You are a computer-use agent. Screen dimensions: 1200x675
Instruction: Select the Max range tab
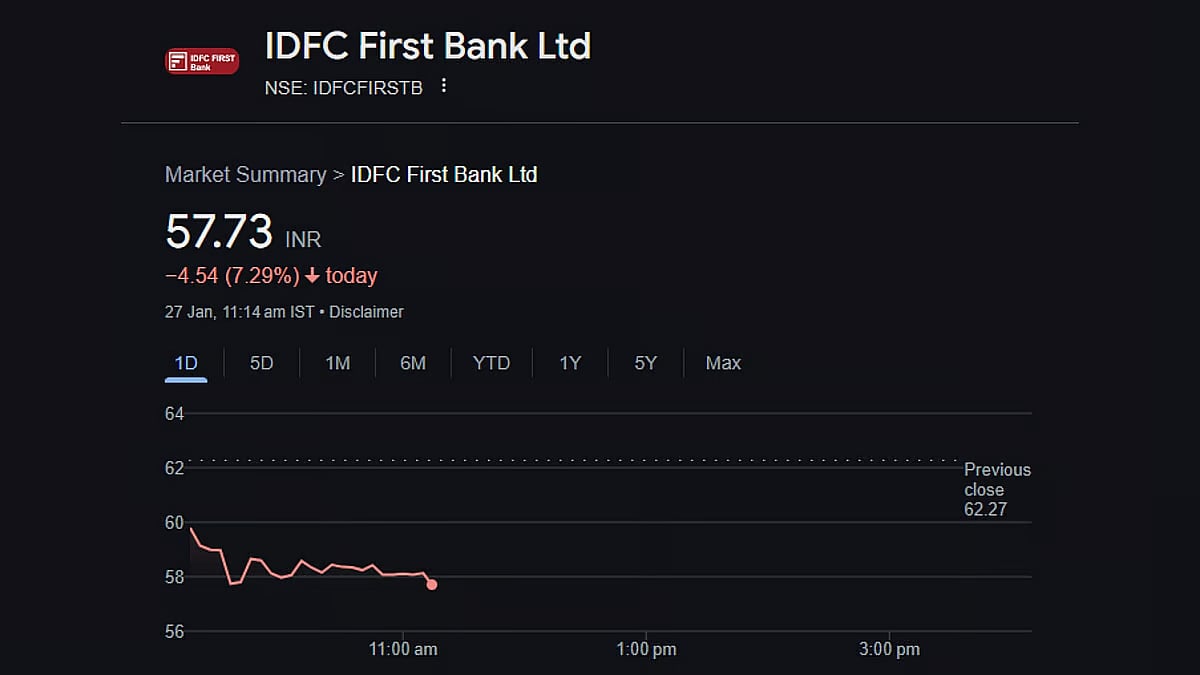click(x=723, y=363)
